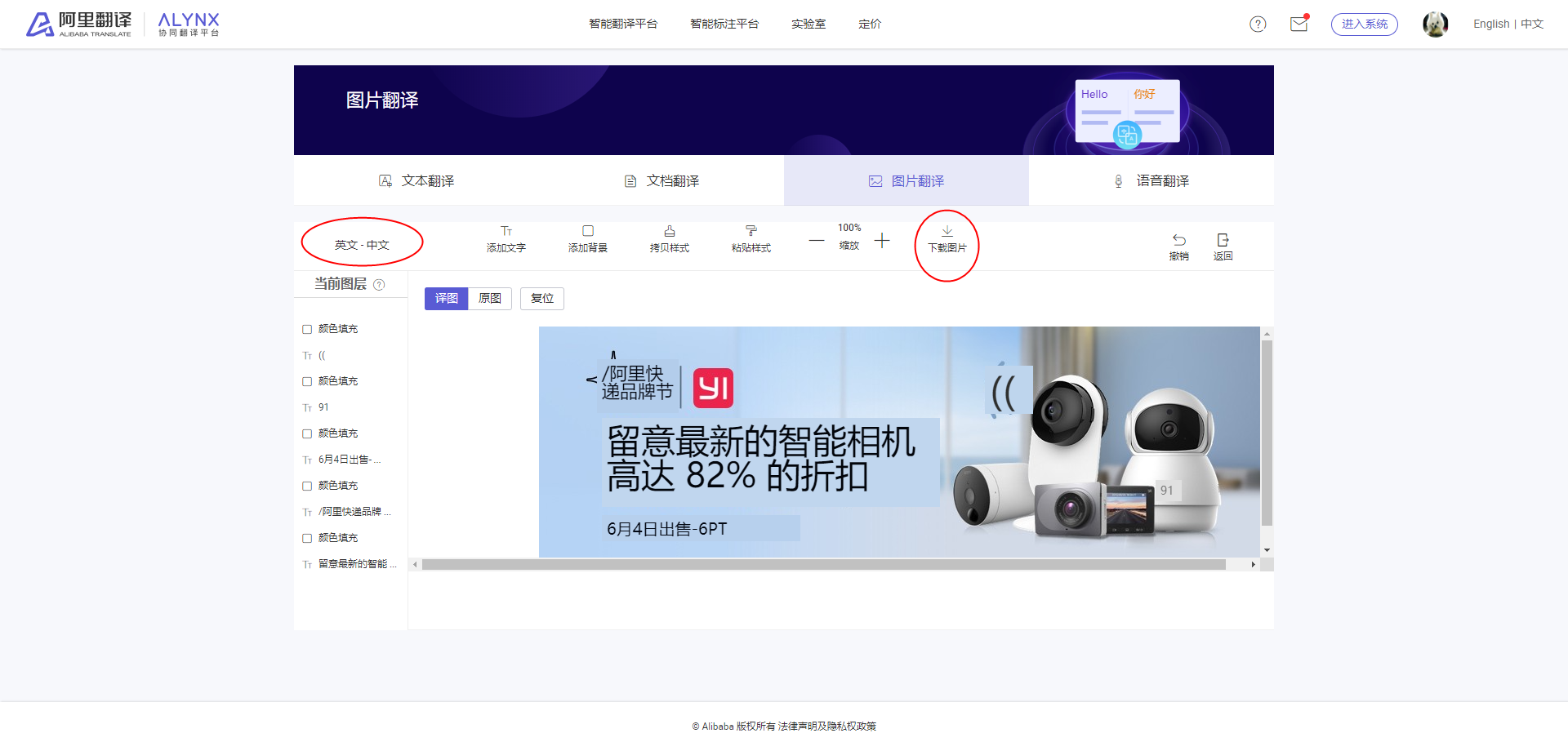Open the 智能翻译平台 menu
This screenshot has width=1568, height=751.
click(623, 24)
